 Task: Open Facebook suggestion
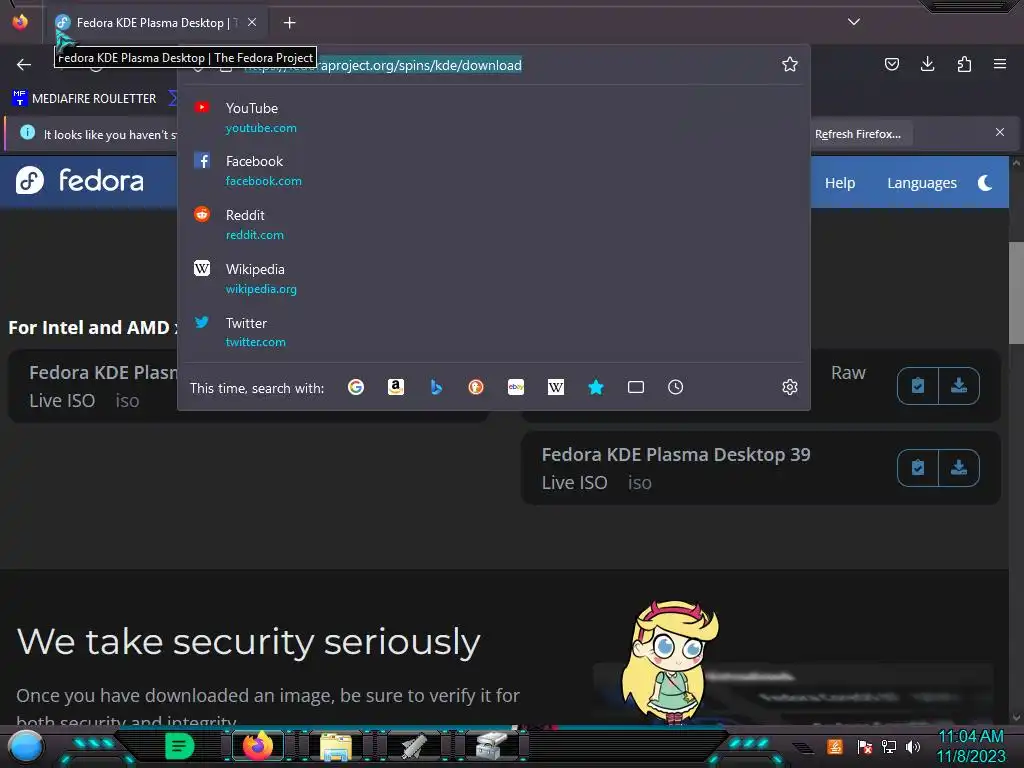pyautogui.click(x=494, y=170)
